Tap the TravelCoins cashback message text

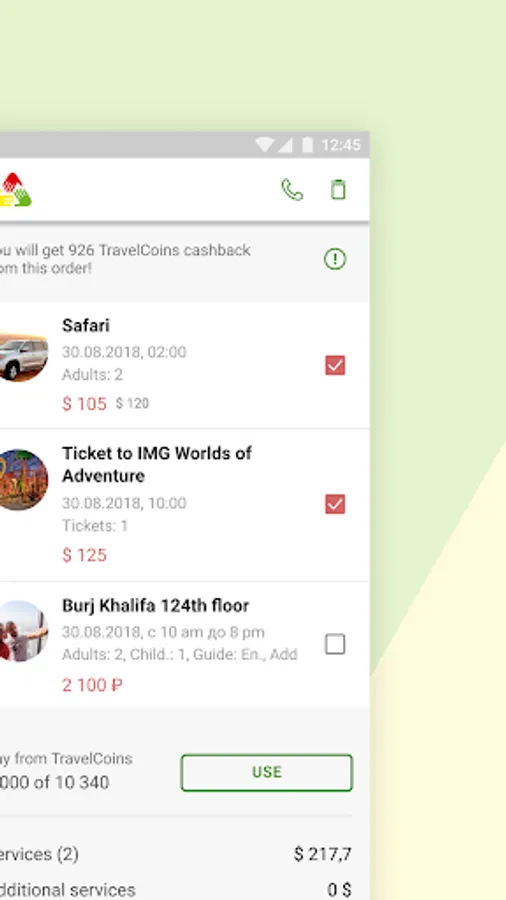click(125, 259)
